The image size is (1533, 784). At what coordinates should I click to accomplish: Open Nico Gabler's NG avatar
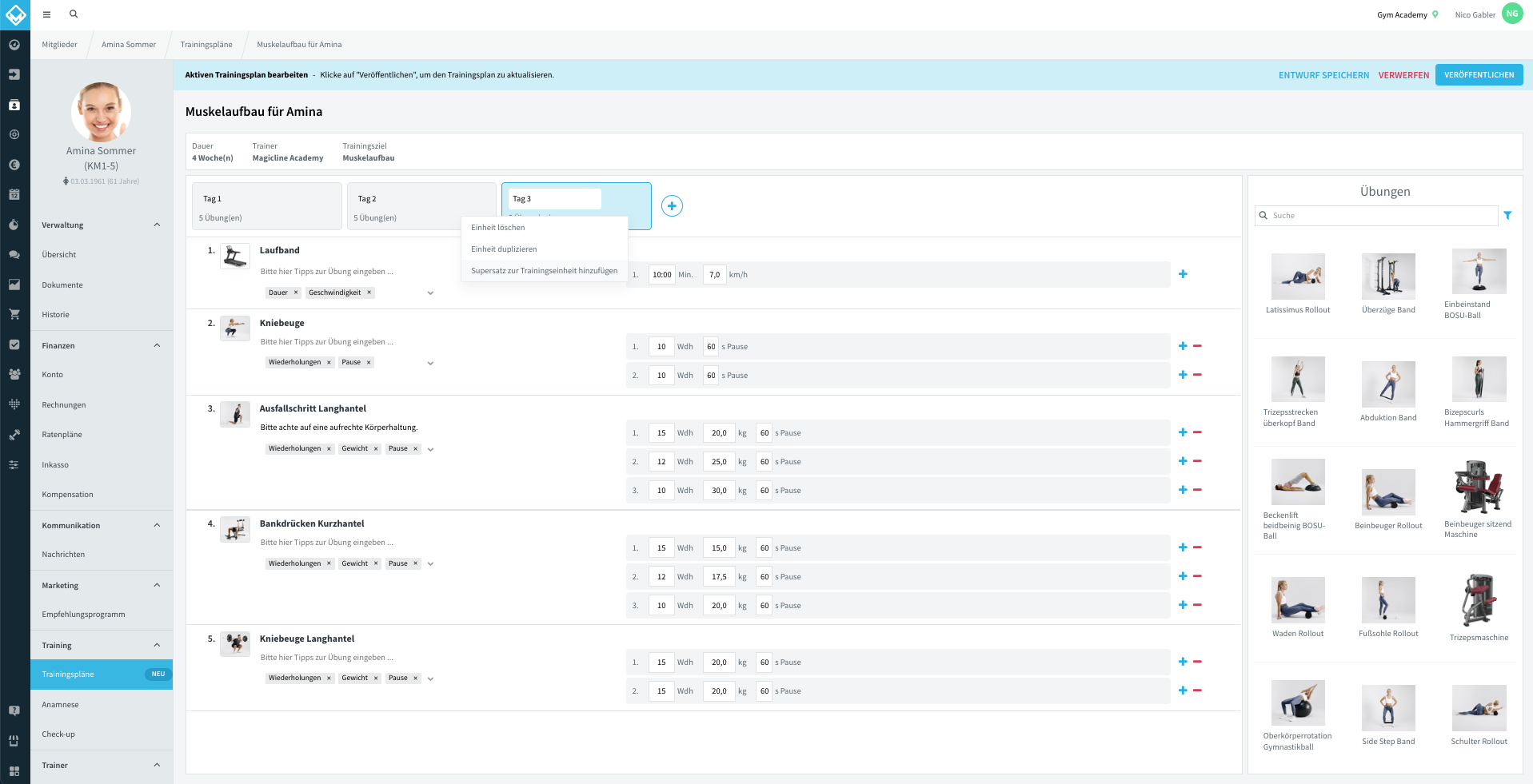pos(1512,14)
